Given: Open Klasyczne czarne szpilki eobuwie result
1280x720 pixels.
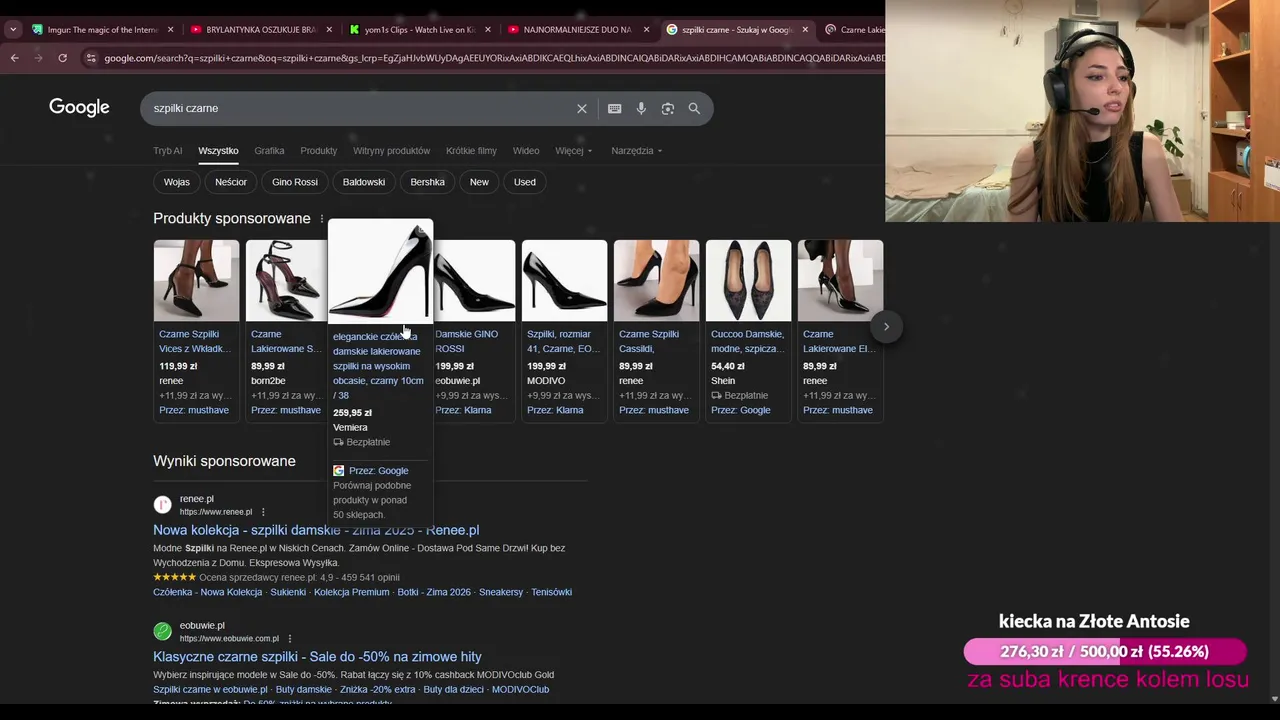Looking at the screenshot, I should [317, 657].
